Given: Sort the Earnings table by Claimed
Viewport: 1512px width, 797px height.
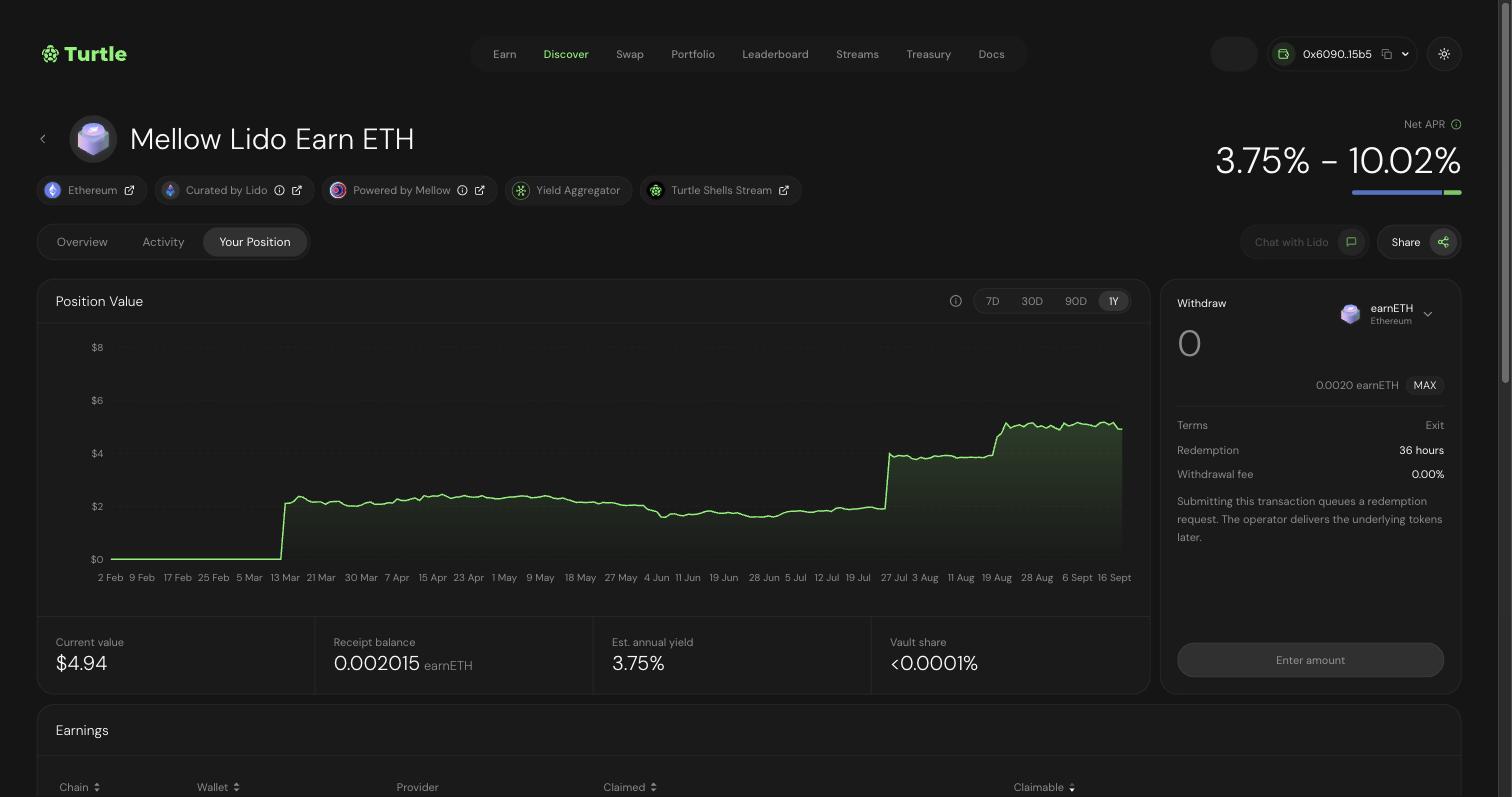Looking at the screenshot, I should tap(630, 787).
